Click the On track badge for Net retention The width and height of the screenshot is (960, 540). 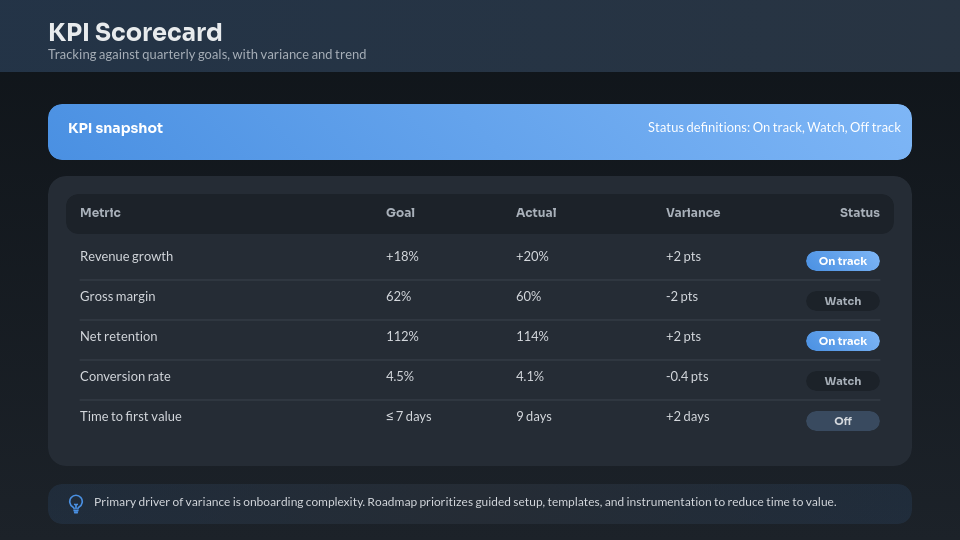(x=842, y=341)
